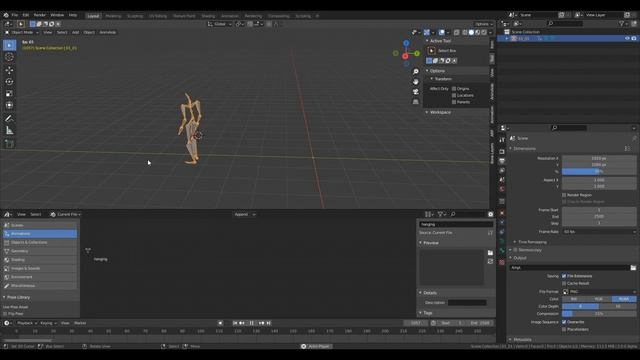
Task: Click the asset browser settings gear icon
Action: tap(491, 214)
